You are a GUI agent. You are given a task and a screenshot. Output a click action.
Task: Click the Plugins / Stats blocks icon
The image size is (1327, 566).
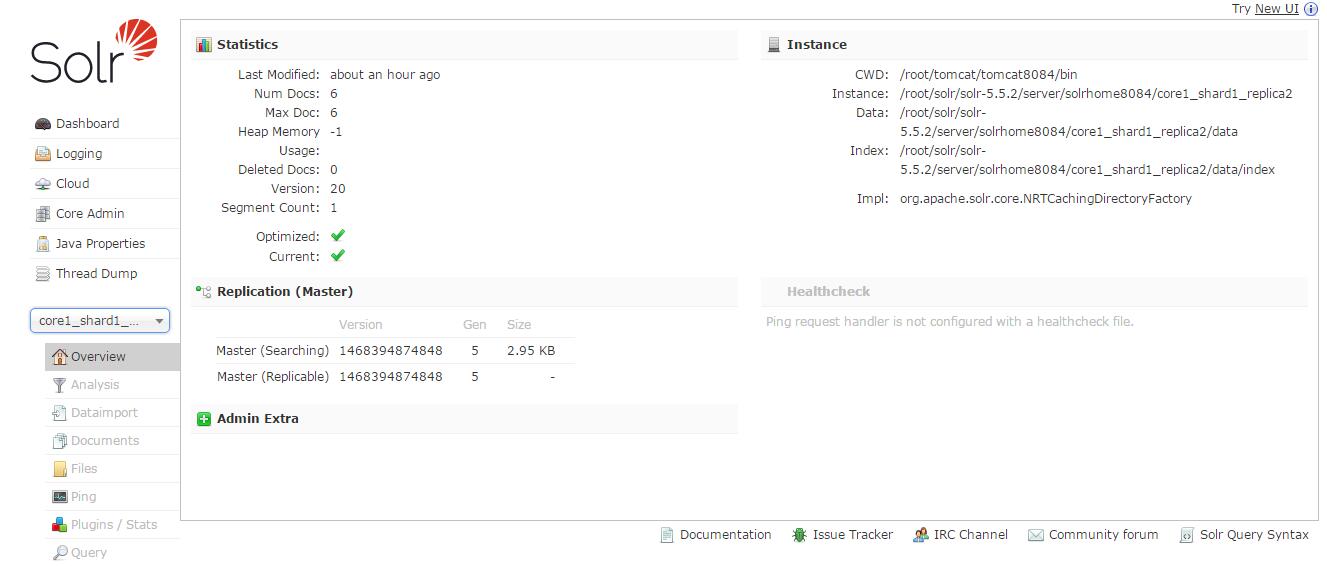pyautogui.click(x=60, y=525)
